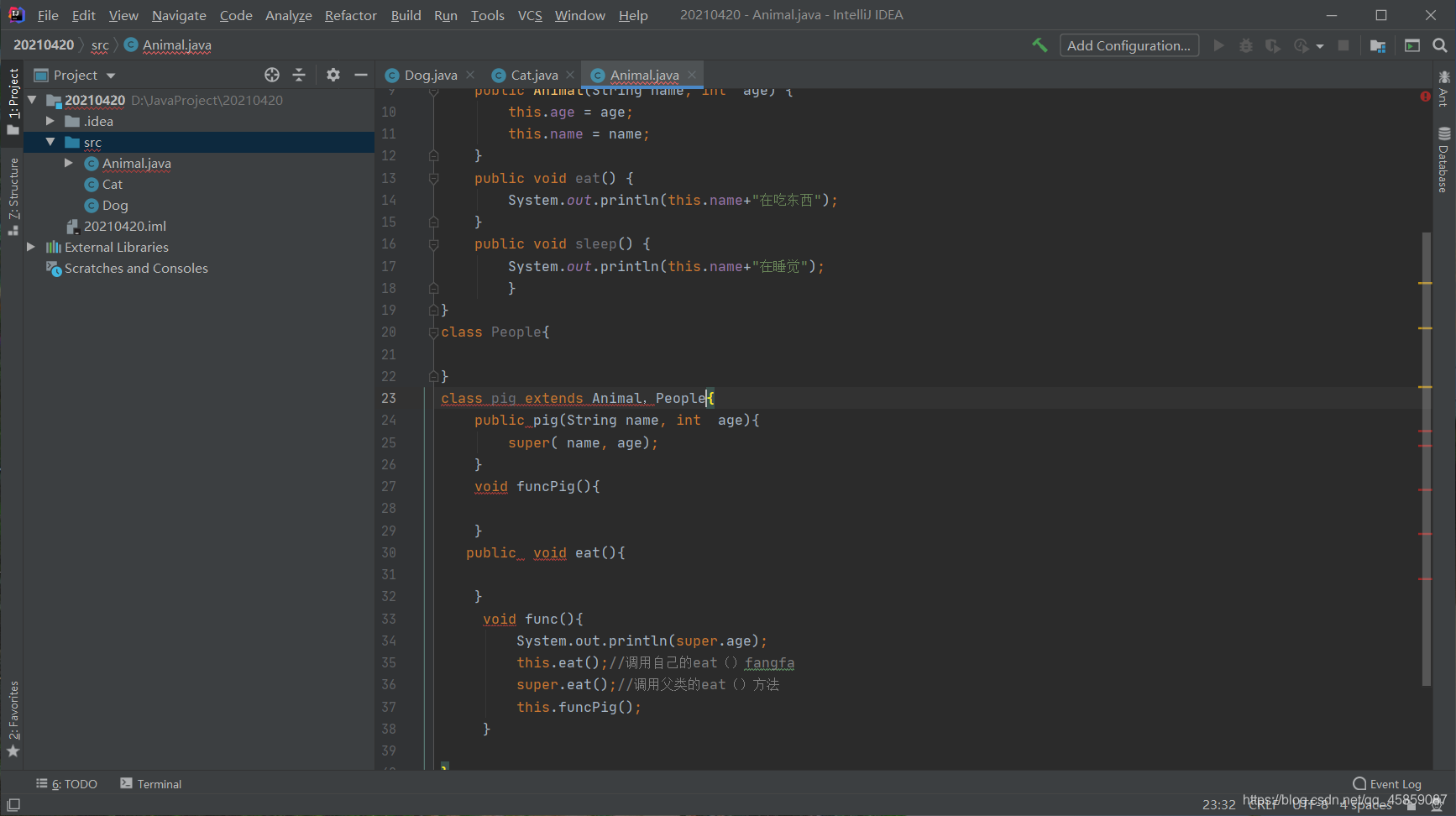The image size is (1456, 816).
Task: Open the Terminal tool window
Action: coord(151,784)
